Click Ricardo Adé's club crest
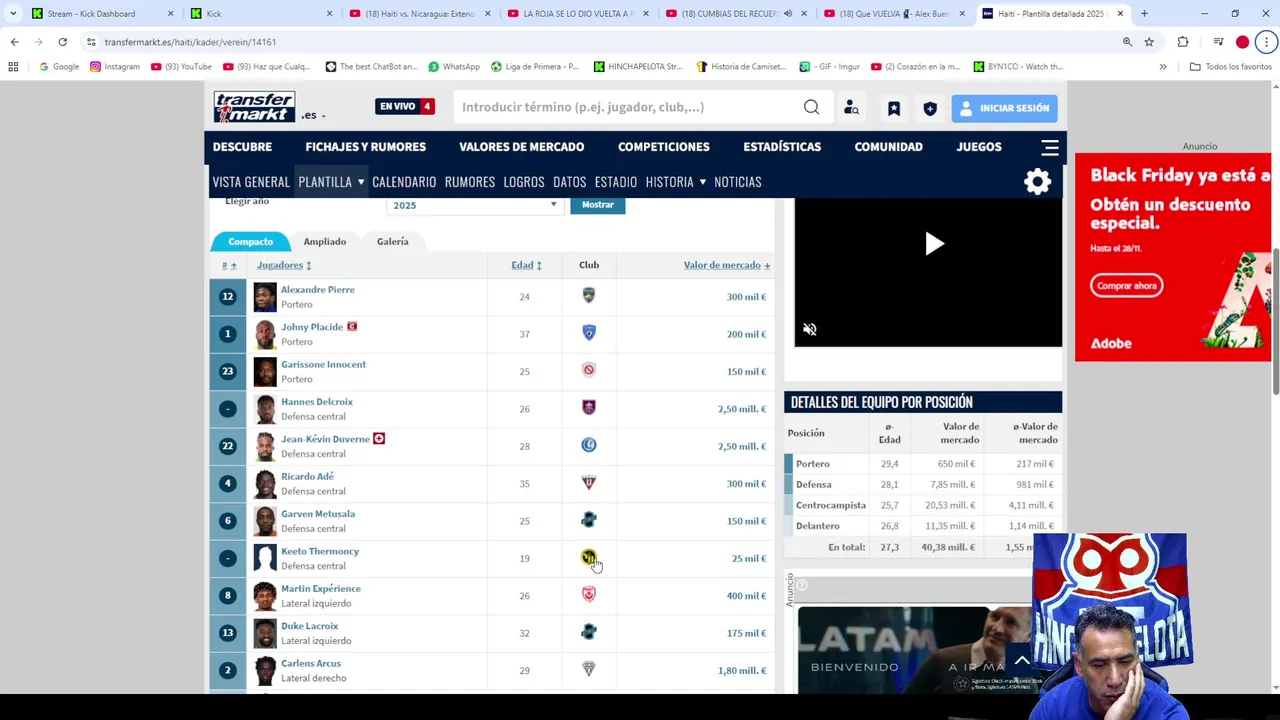Viewport: 1280px width, 720px height. tap(589, 483)
